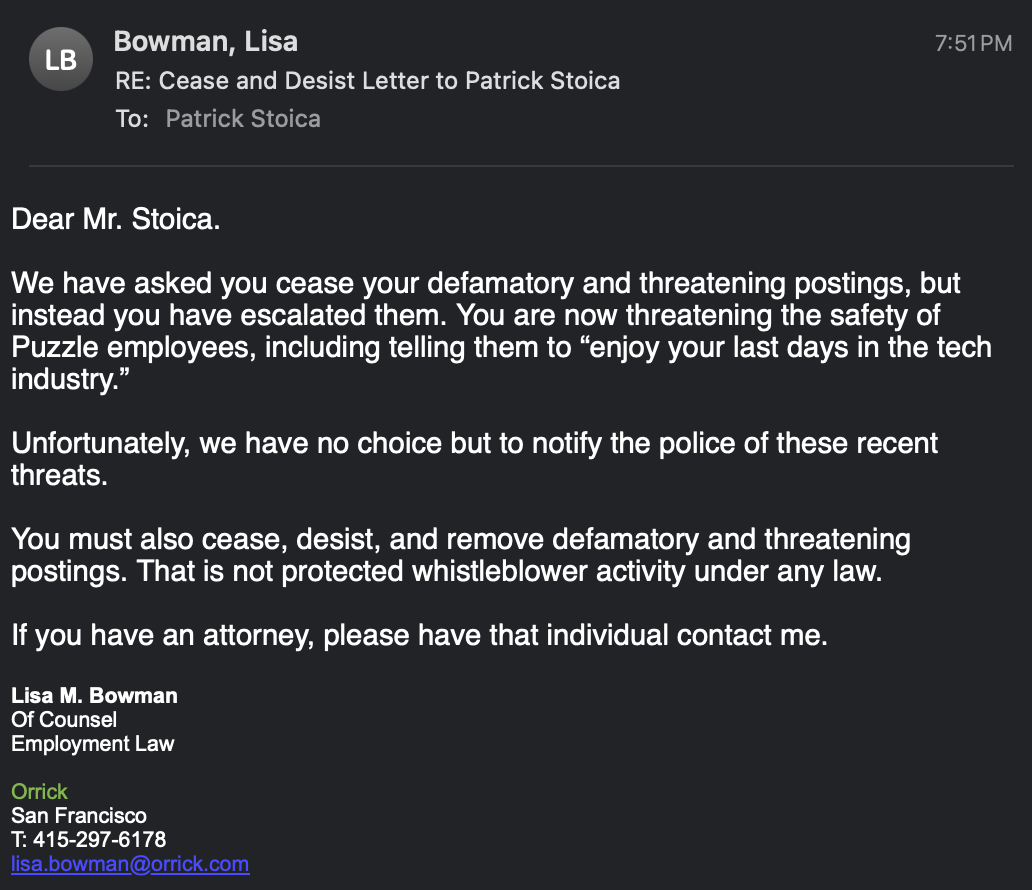Click Employment Law in the signature
This screenshot has width=1032, height=890.
[x=93, y=743]
